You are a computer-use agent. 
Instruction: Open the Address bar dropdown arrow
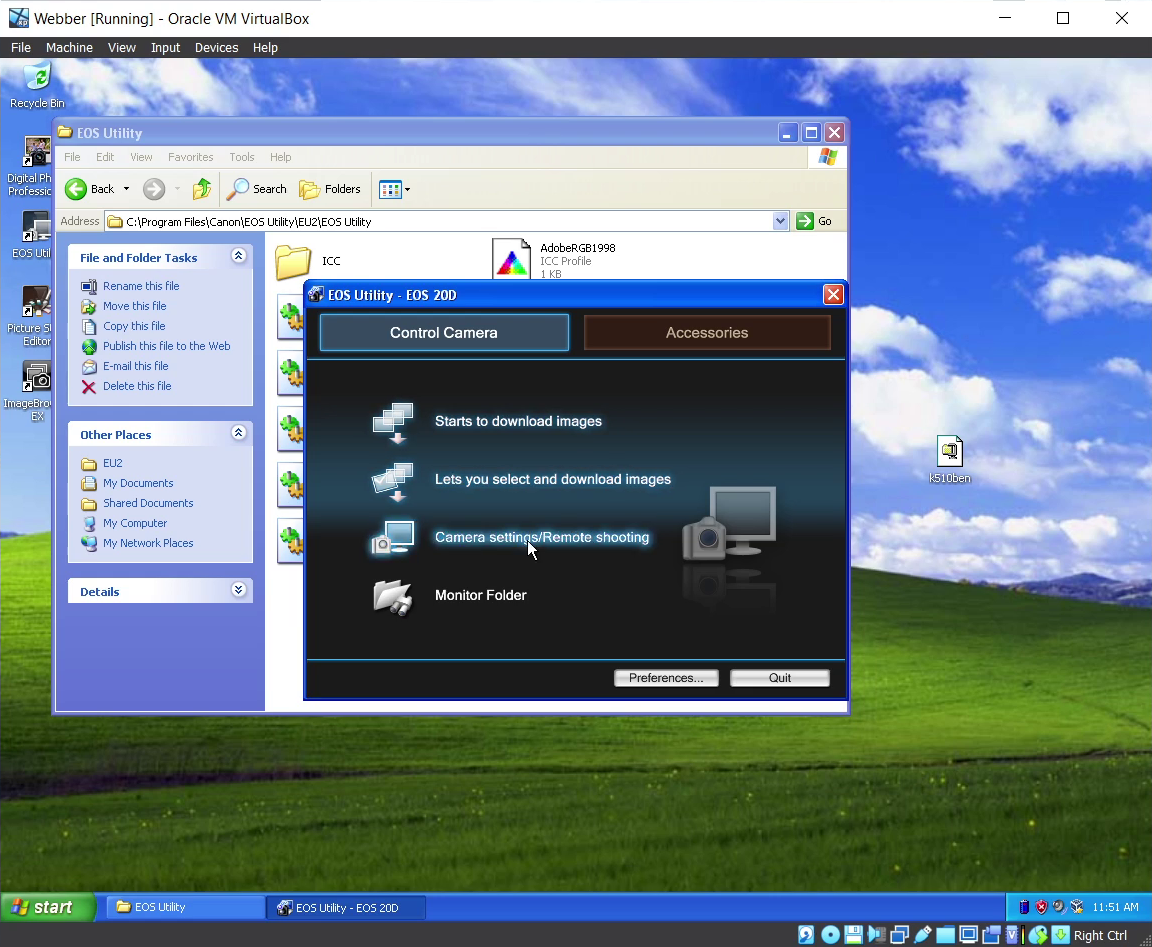click(x=781, y=222)
